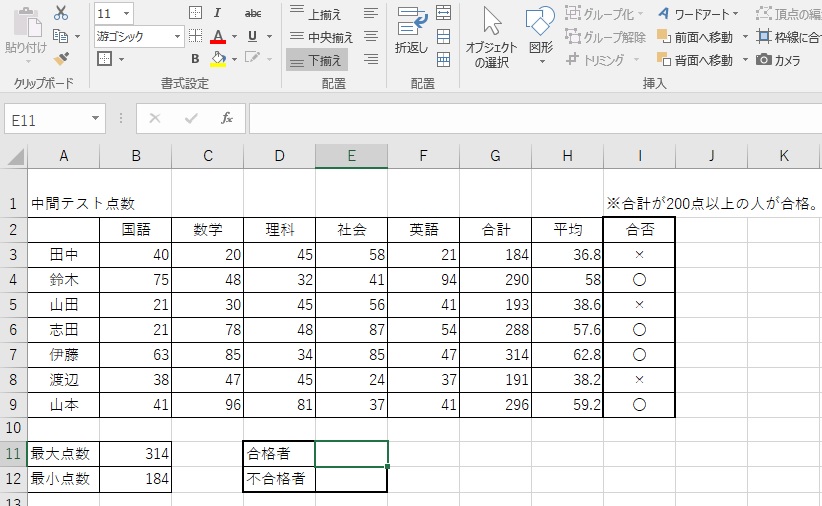Select row 11 header
This screenshot has width=822, height=506.
pos(13,454)
